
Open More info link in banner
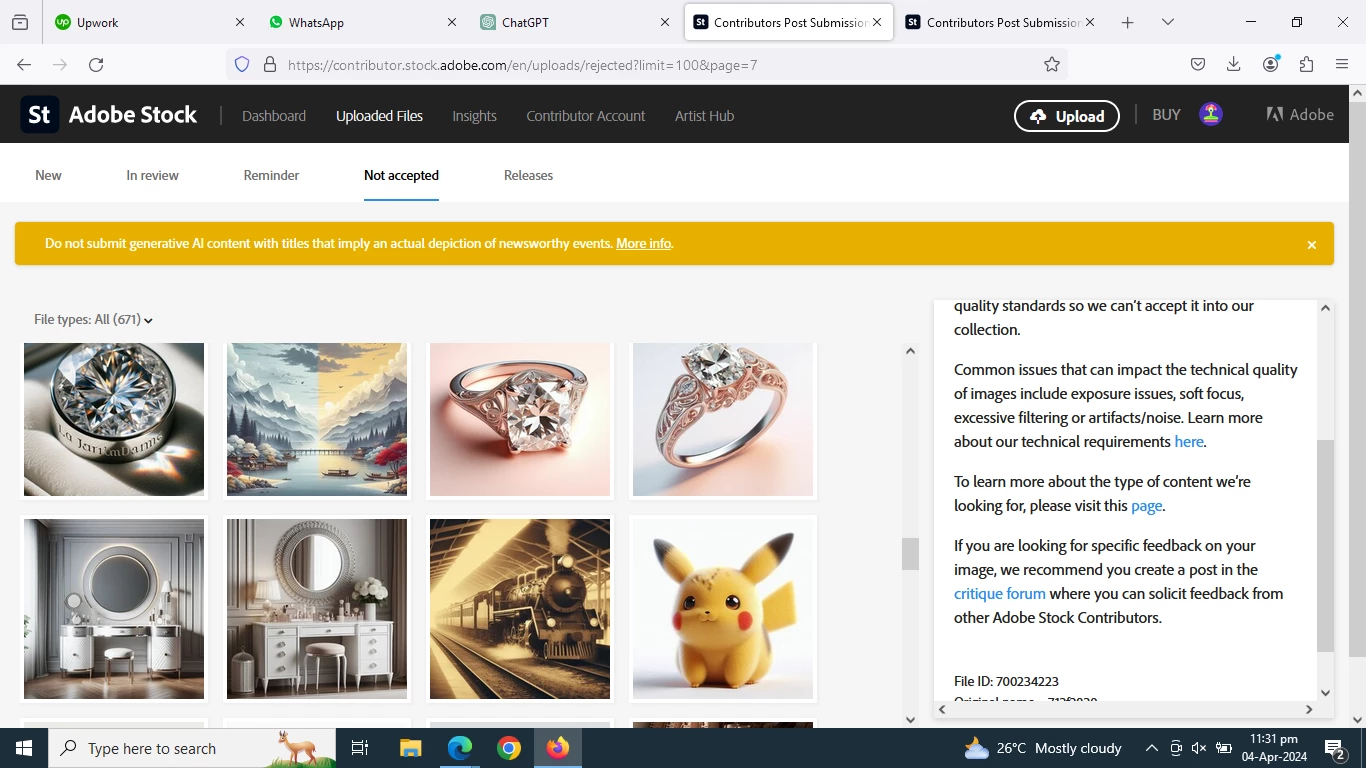coord(643,243)
